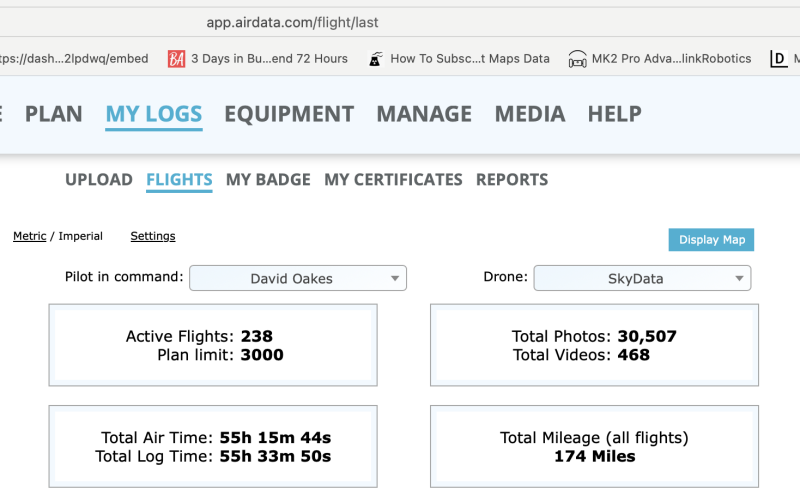
Task: Open the Pilot in command dropdown
Action: tap(298, 278)
